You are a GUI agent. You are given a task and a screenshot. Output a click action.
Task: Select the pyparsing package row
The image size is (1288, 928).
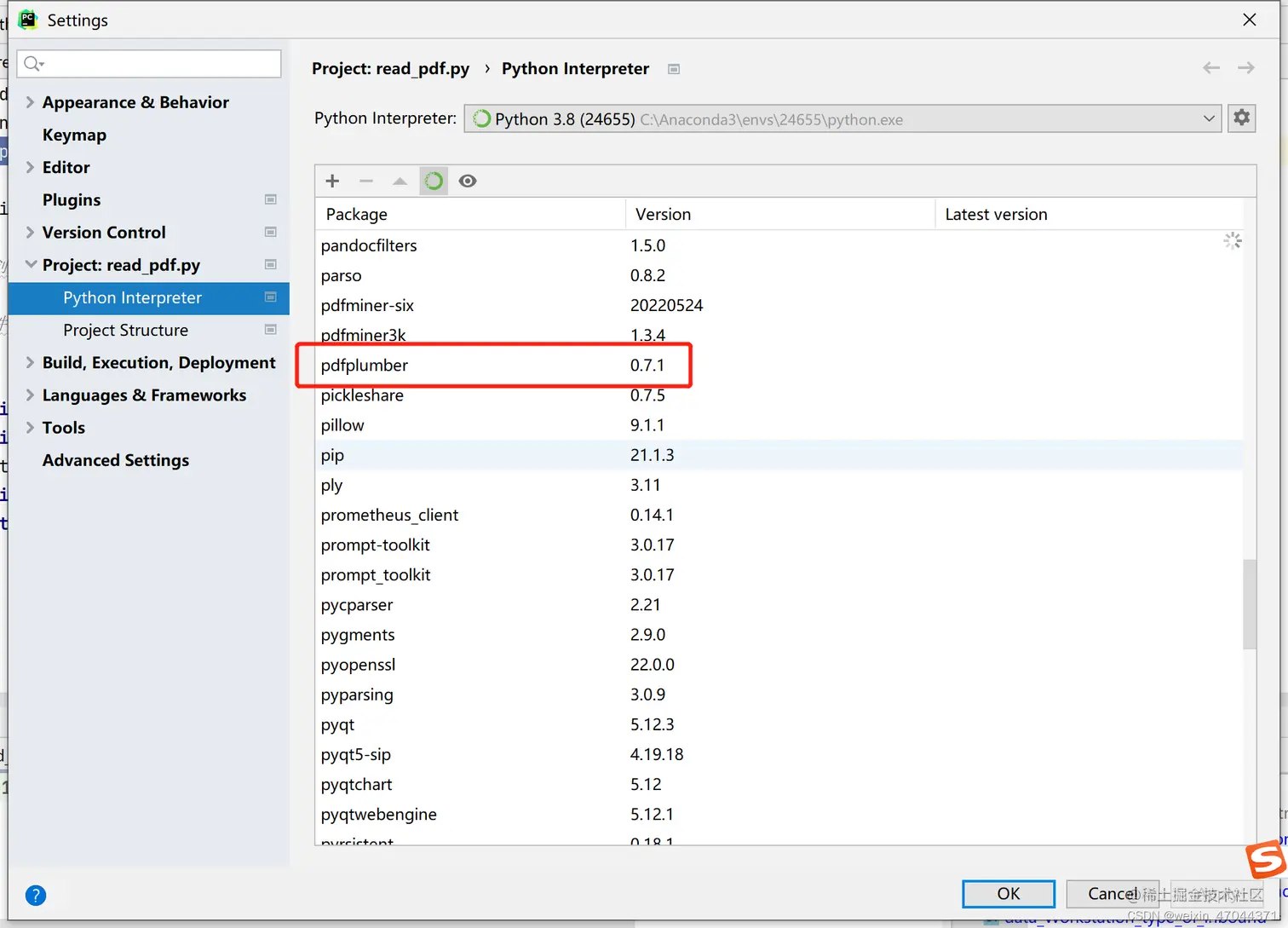(779, 695)
